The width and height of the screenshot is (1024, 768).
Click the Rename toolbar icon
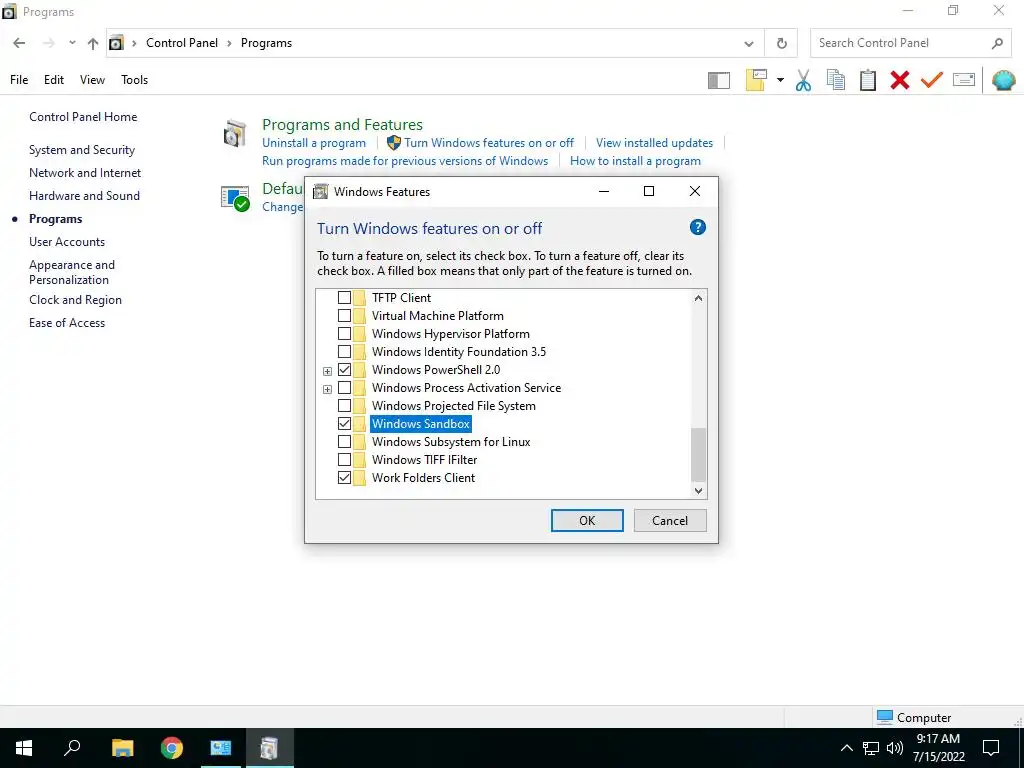pos(964,80)
